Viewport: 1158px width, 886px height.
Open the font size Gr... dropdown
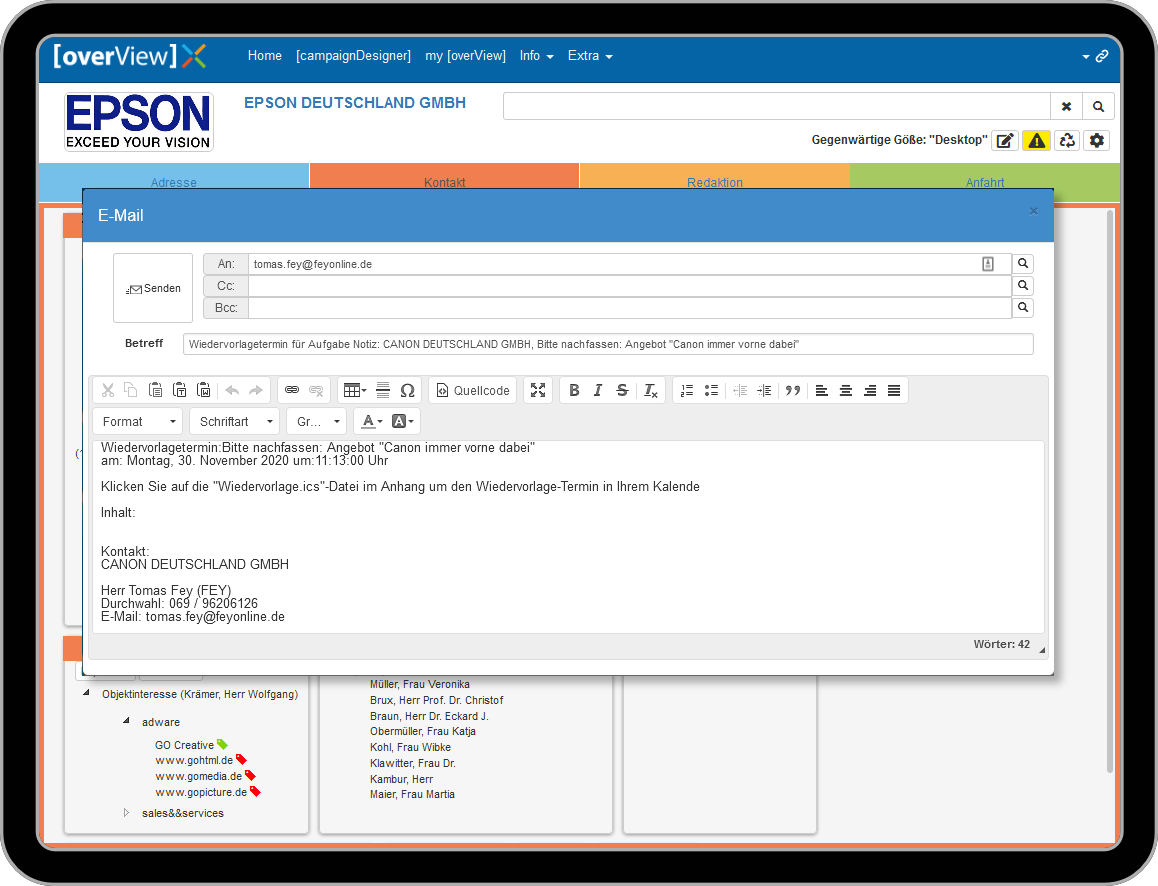point(317,422)
